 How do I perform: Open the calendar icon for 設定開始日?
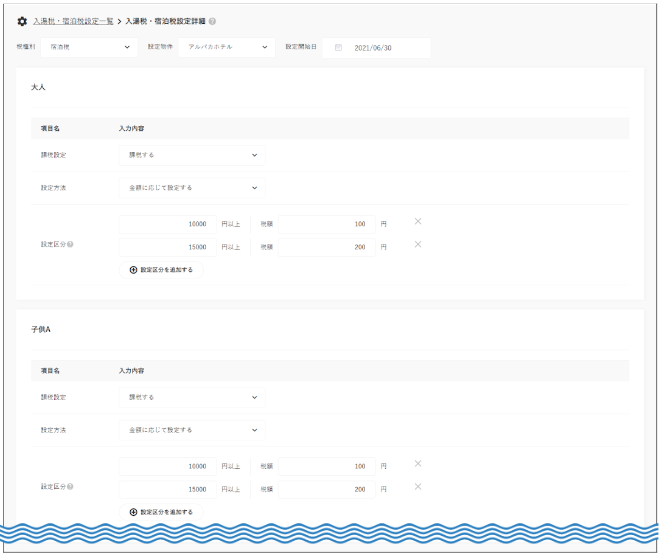click(338, 47)
